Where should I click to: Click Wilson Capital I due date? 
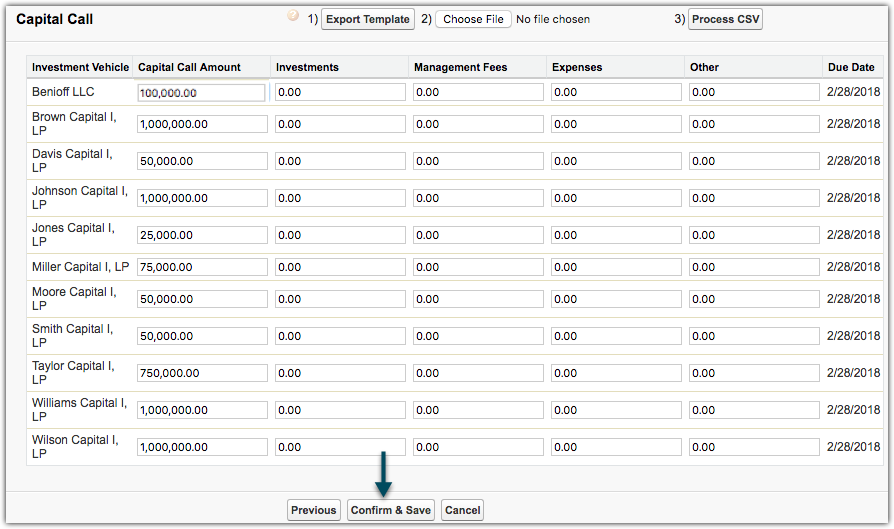[x=854, y=447]
